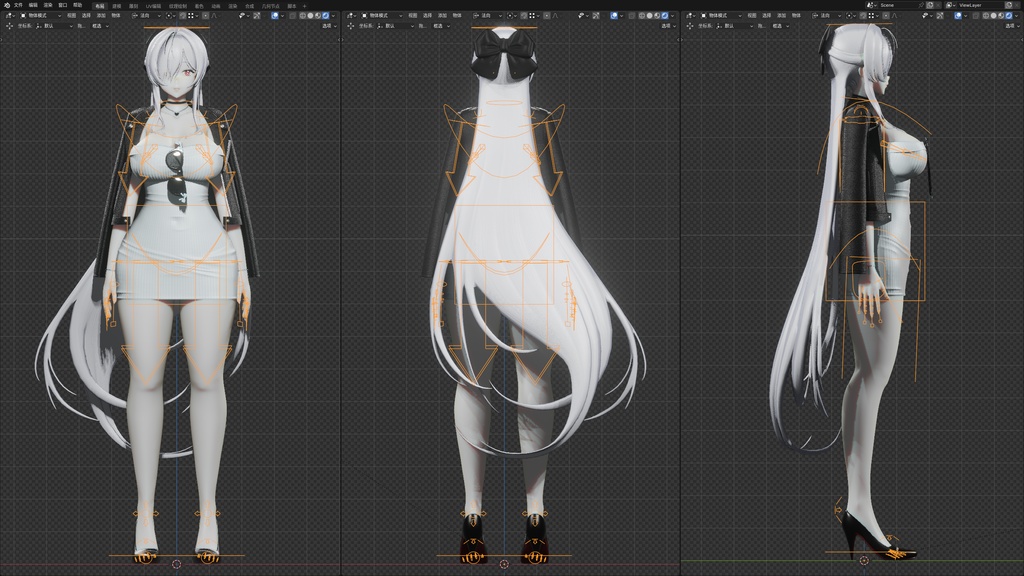Open the 法向 transform orientation dropdown
The width and height of the screenshot is (1024, 576).
(143, 16)
